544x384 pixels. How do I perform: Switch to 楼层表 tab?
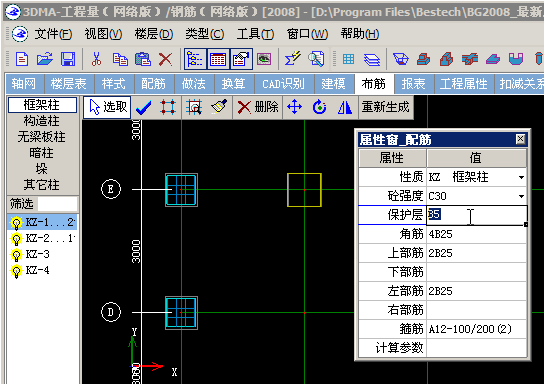coord(68,84)
